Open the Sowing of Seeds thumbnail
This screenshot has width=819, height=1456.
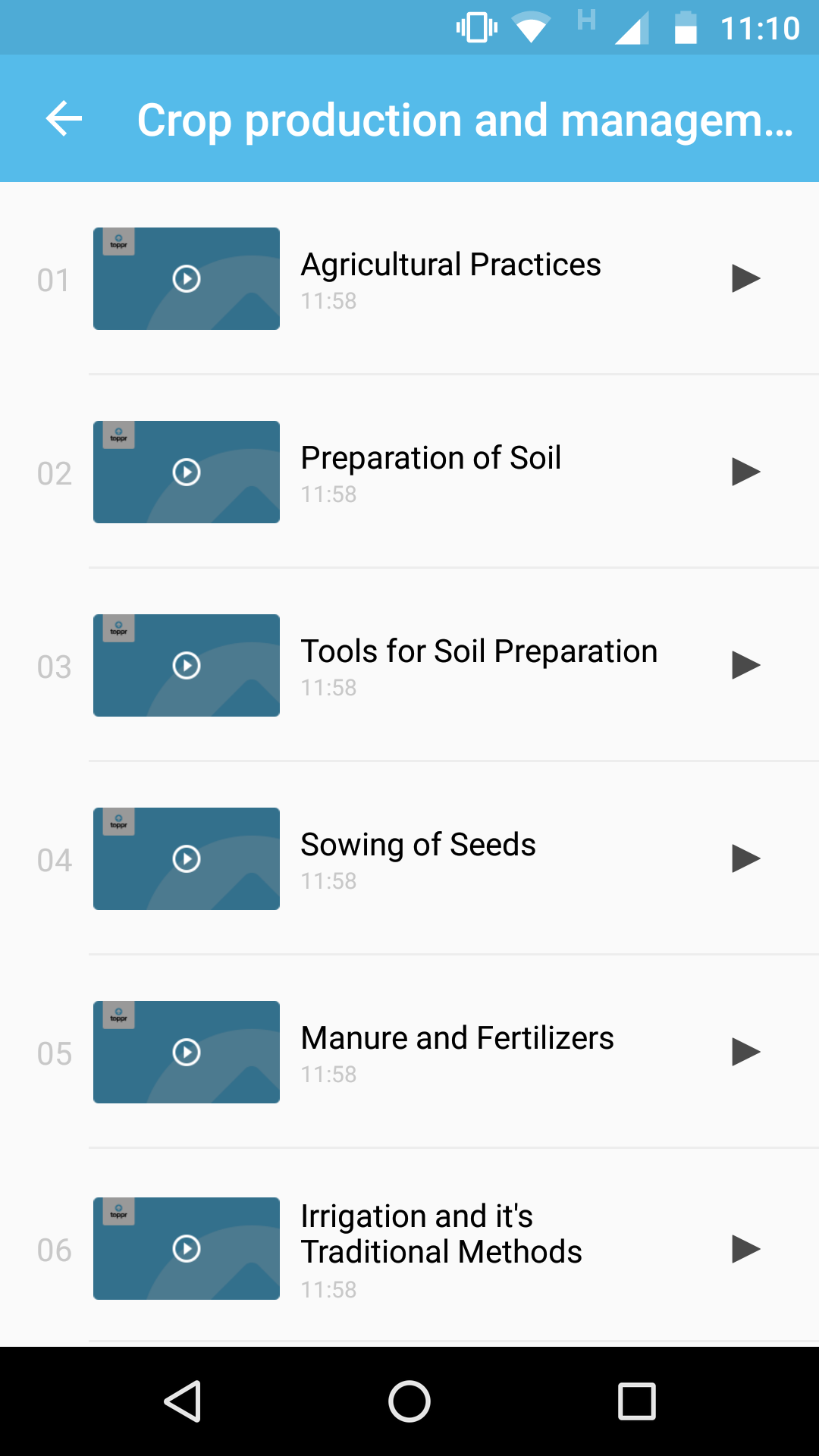[187, 858]
